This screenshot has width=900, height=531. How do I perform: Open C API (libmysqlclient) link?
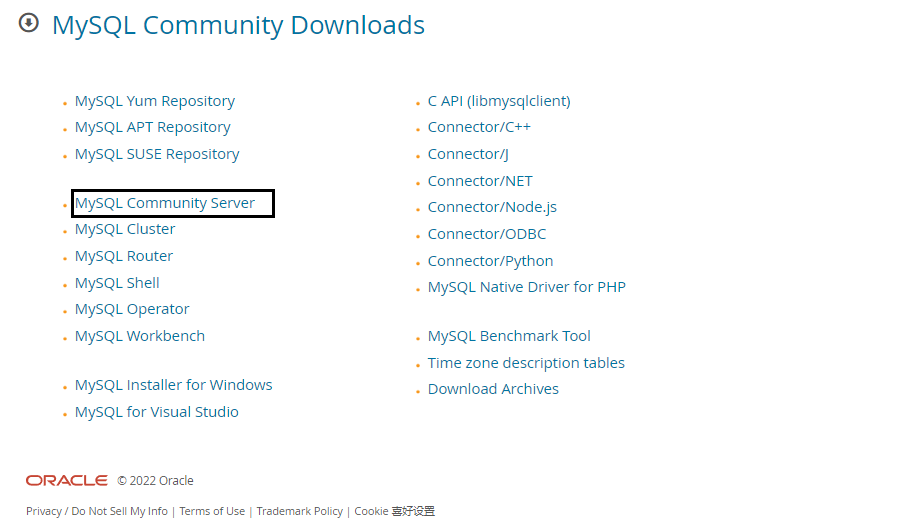tap(499, 101)
